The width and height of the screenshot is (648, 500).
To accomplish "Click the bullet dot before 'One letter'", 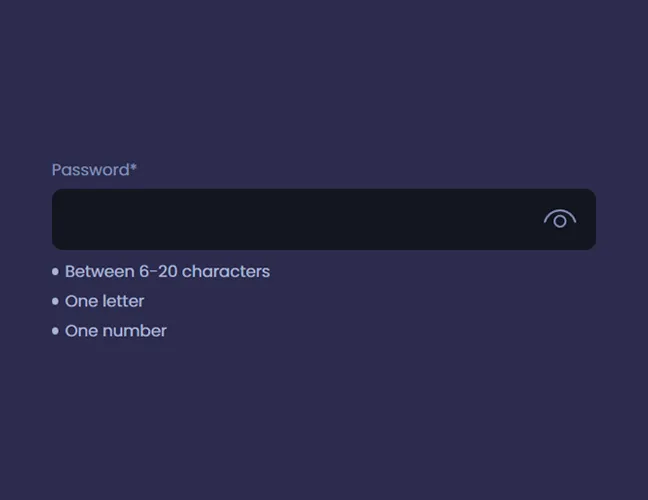I will coord(55,301).
